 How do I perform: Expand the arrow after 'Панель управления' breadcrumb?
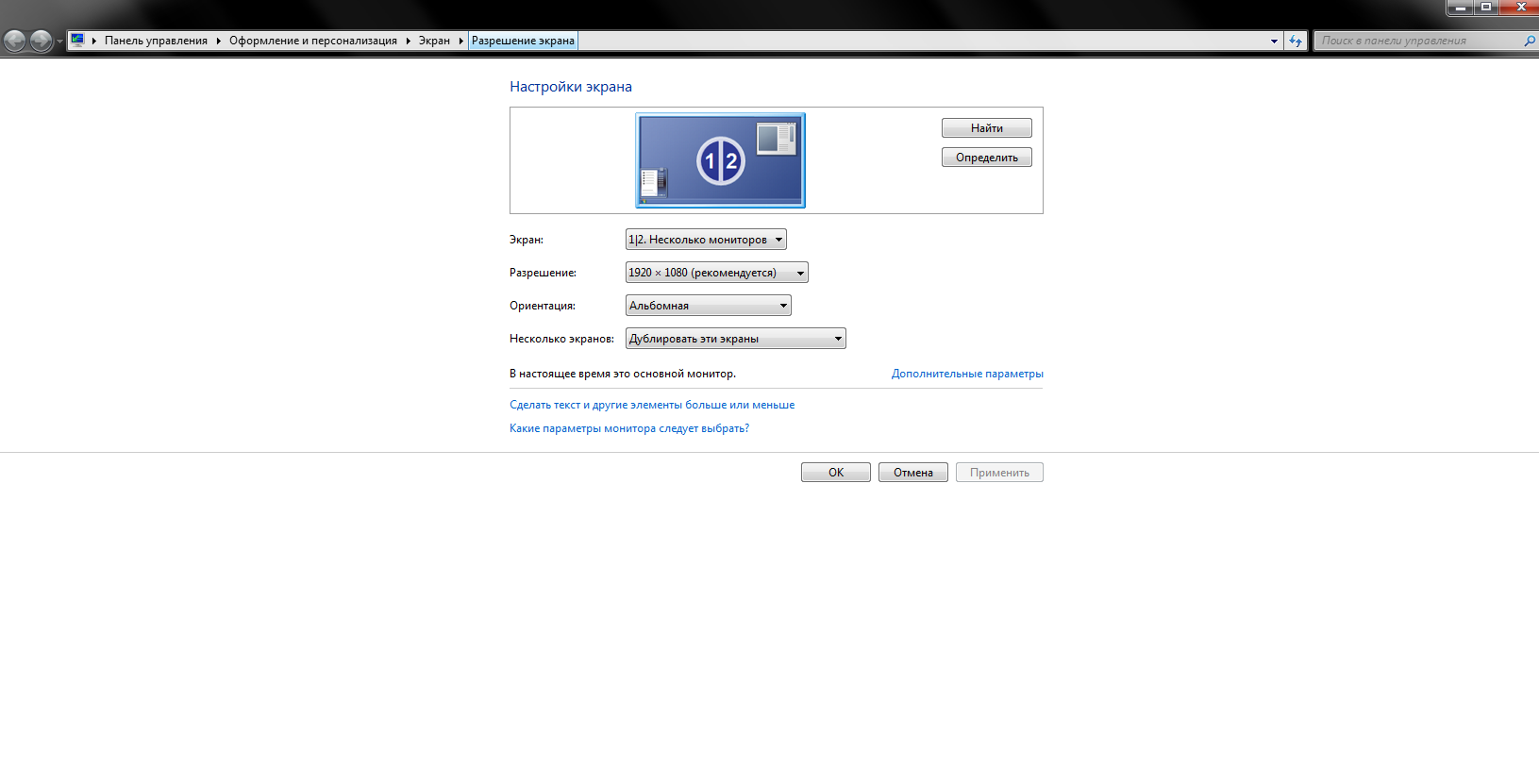point(218,41)
